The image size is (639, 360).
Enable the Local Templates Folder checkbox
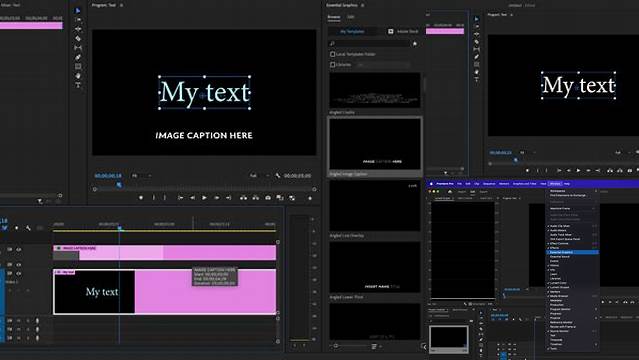pyautogui.click(x=333, y=54)
